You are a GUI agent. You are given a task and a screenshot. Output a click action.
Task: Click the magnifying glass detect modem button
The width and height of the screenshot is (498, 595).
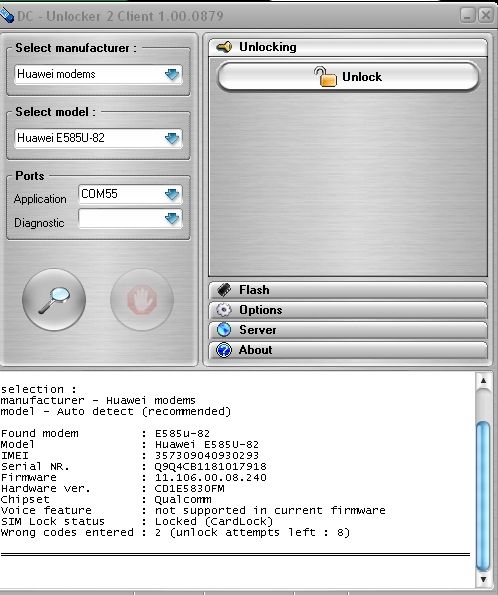coord(54,300)
